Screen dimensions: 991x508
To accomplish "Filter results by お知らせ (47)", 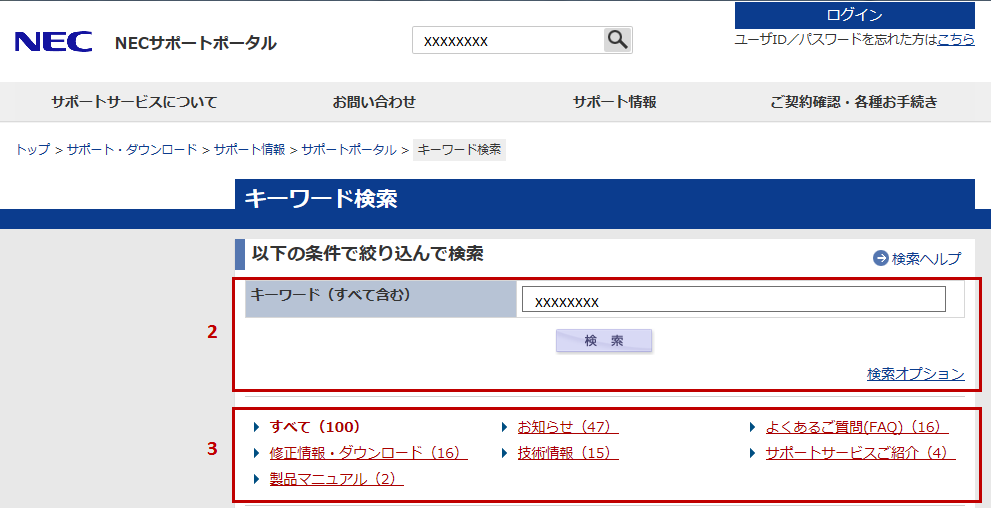I will point(563,427).
